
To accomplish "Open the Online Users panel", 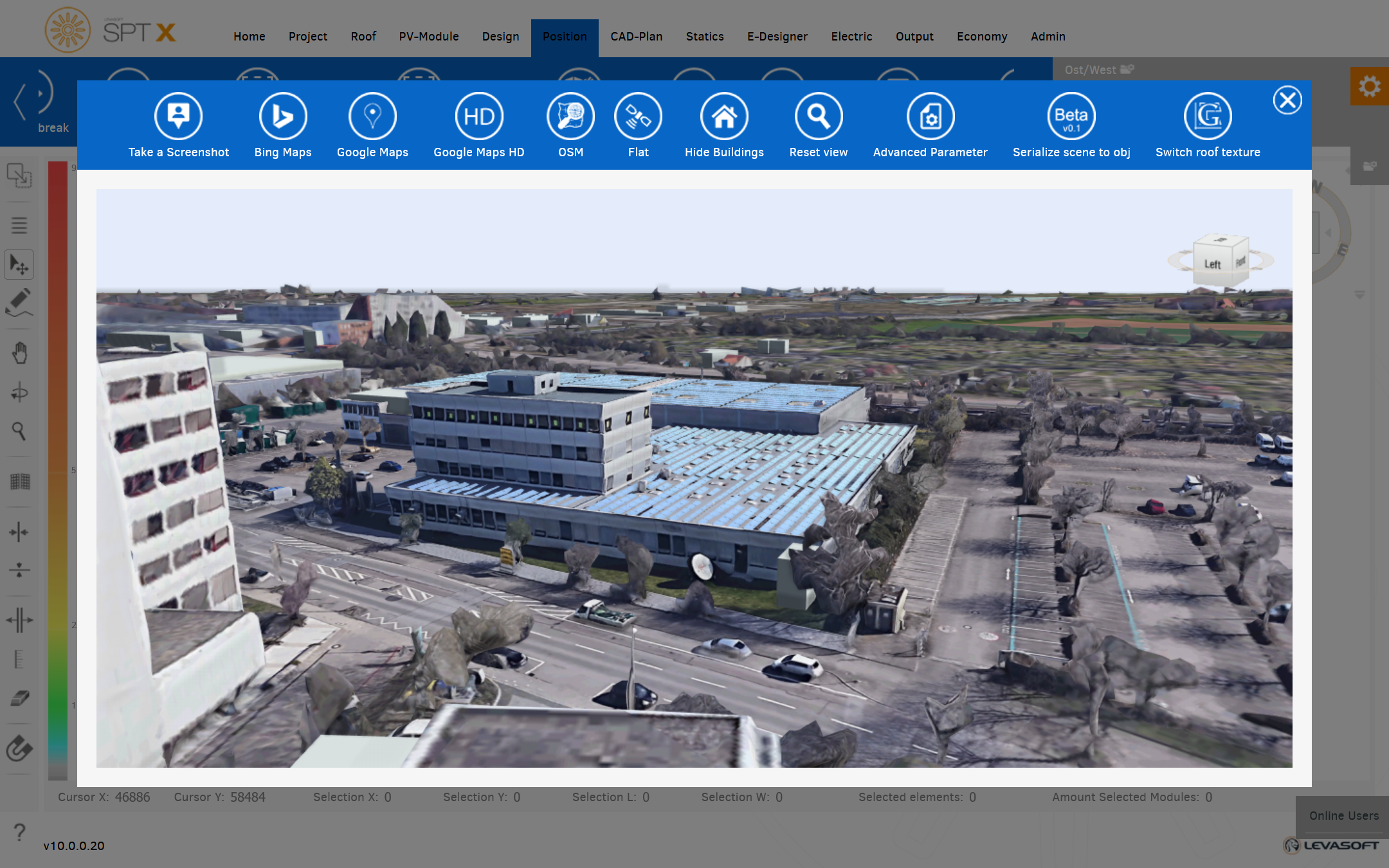I will point(1343,815).
